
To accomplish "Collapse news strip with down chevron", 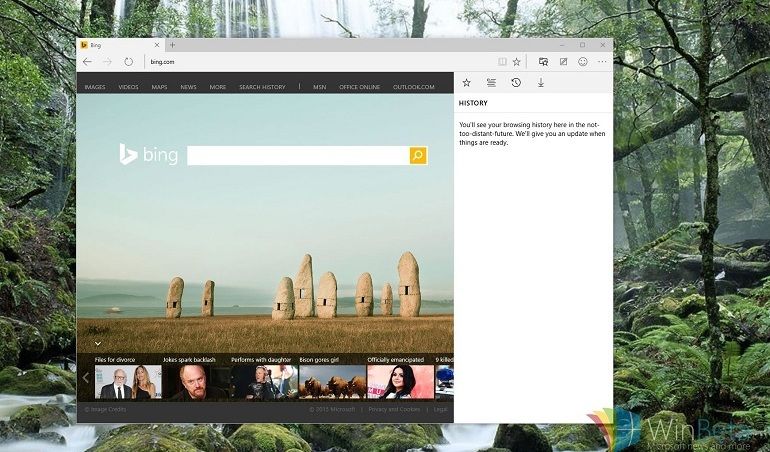I will pos(98,343).
